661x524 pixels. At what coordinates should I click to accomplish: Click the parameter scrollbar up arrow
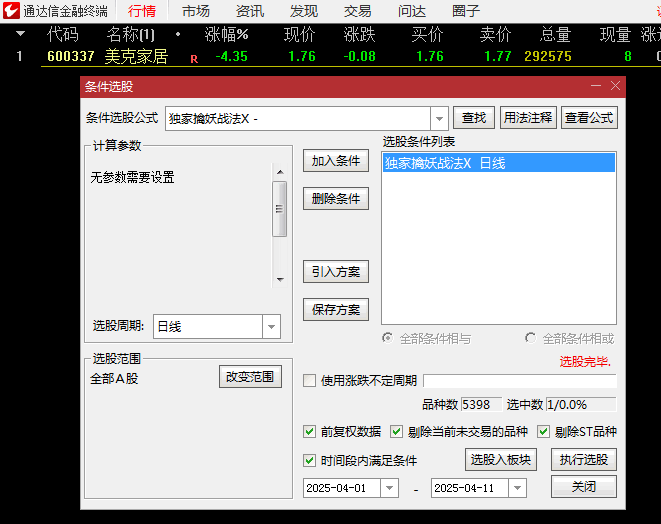pos(280,172)
